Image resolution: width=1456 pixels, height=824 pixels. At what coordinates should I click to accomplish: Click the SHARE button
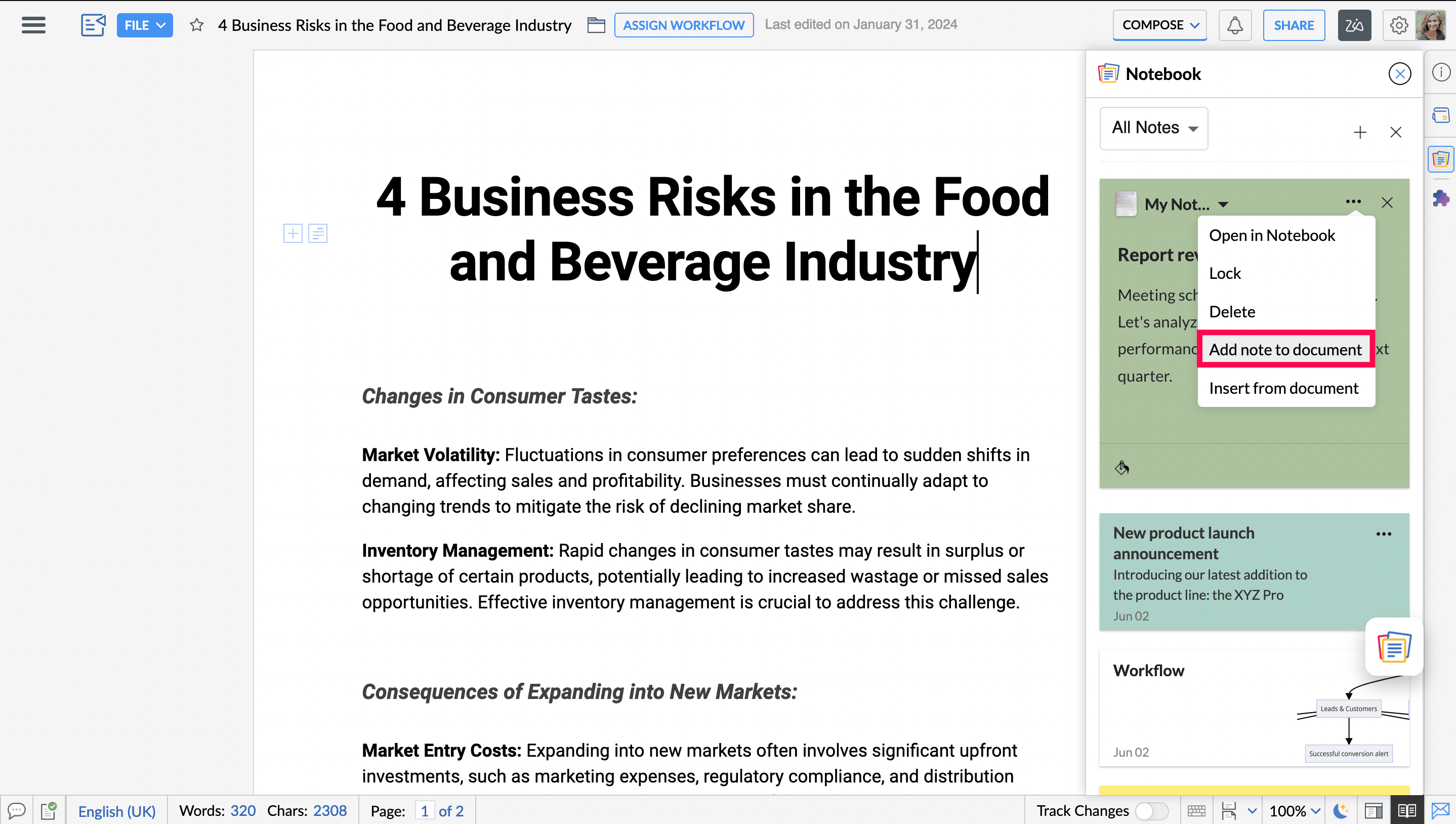(1294, 25)
